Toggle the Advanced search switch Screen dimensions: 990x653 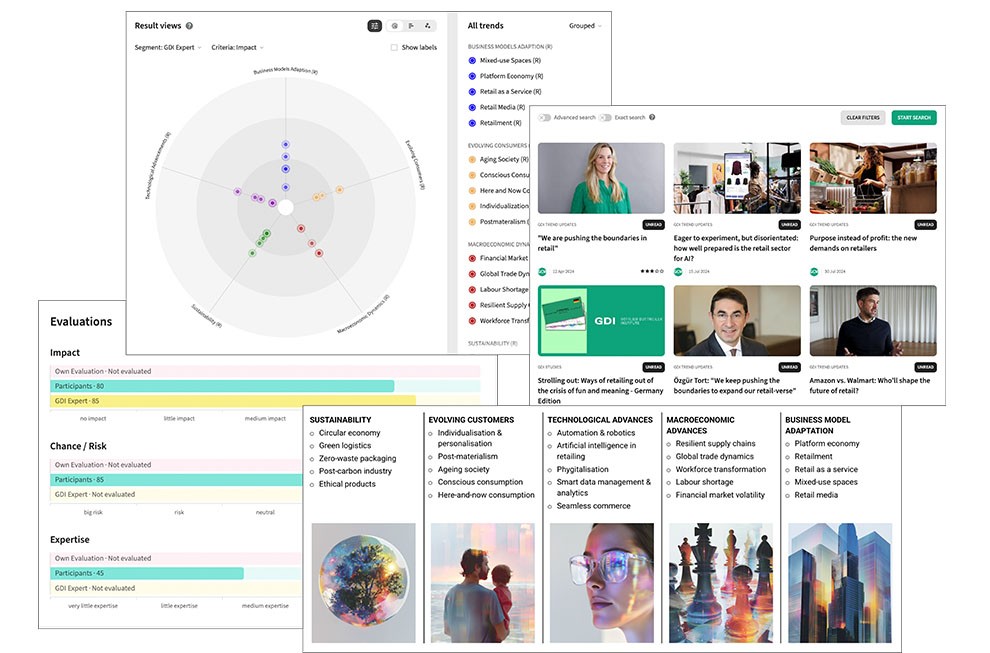pyautogui.click(x=545, y=118)
